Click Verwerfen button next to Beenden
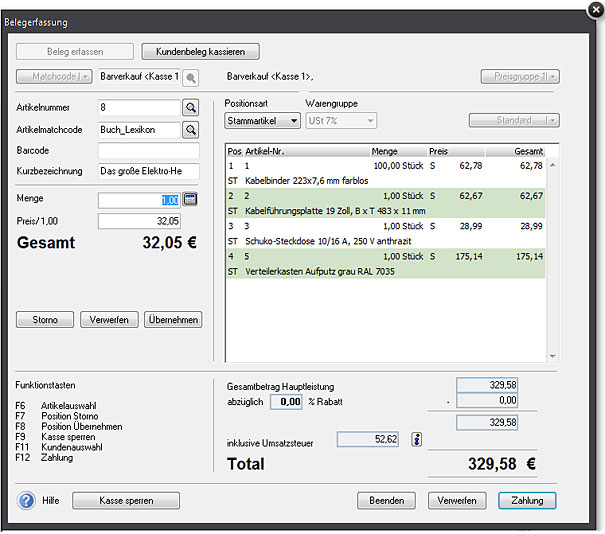The height and width of the screenshot is (534, 605). pos(457,500)
